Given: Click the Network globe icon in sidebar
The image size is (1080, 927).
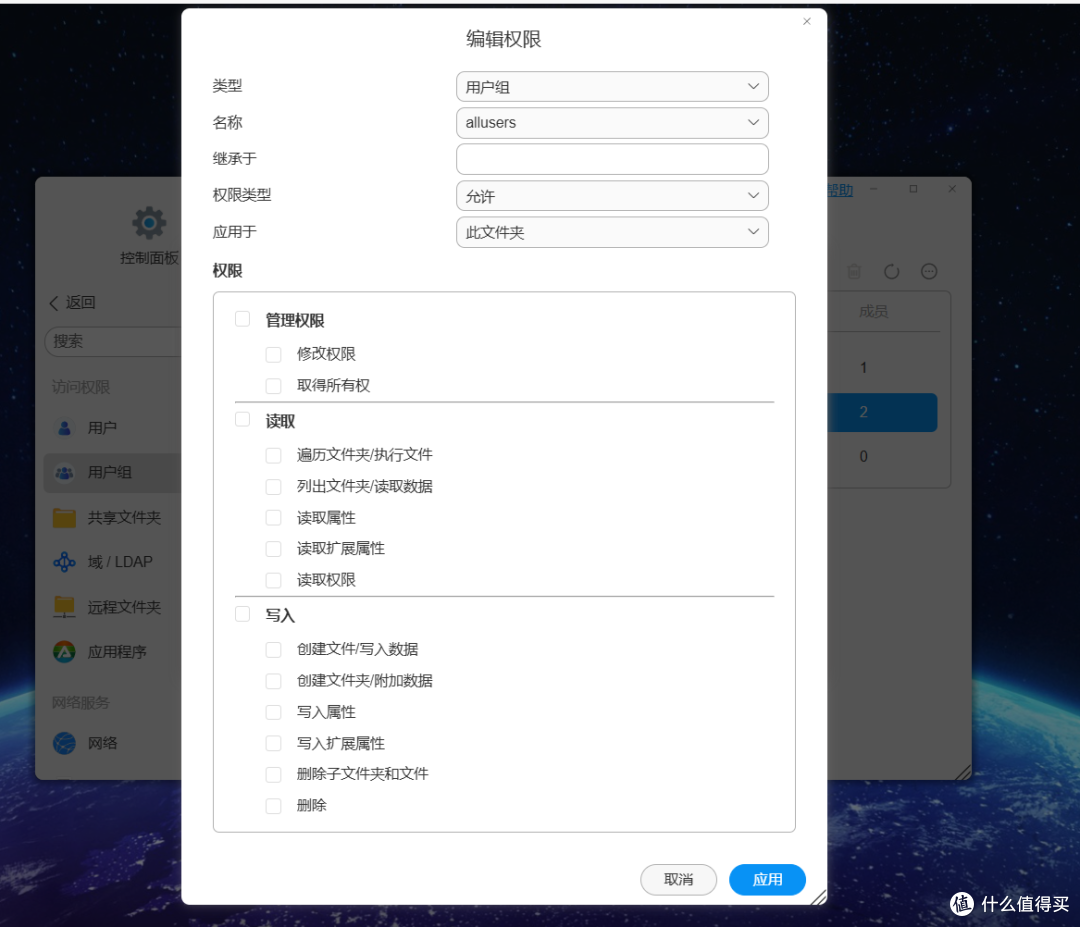Looking at the screenshot, I should (64, 743).
